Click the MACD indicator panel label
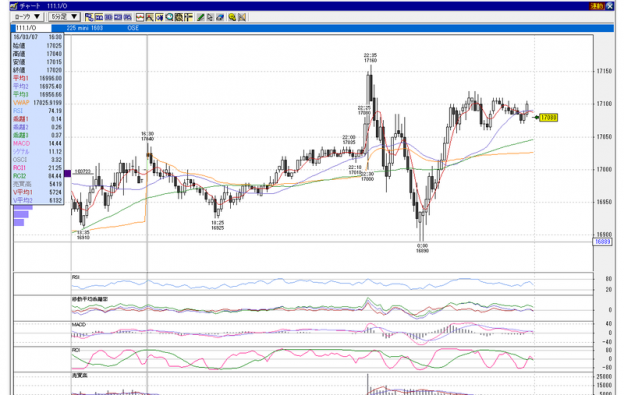The width and height of the screenshot is (624, 395). point(79,325)
